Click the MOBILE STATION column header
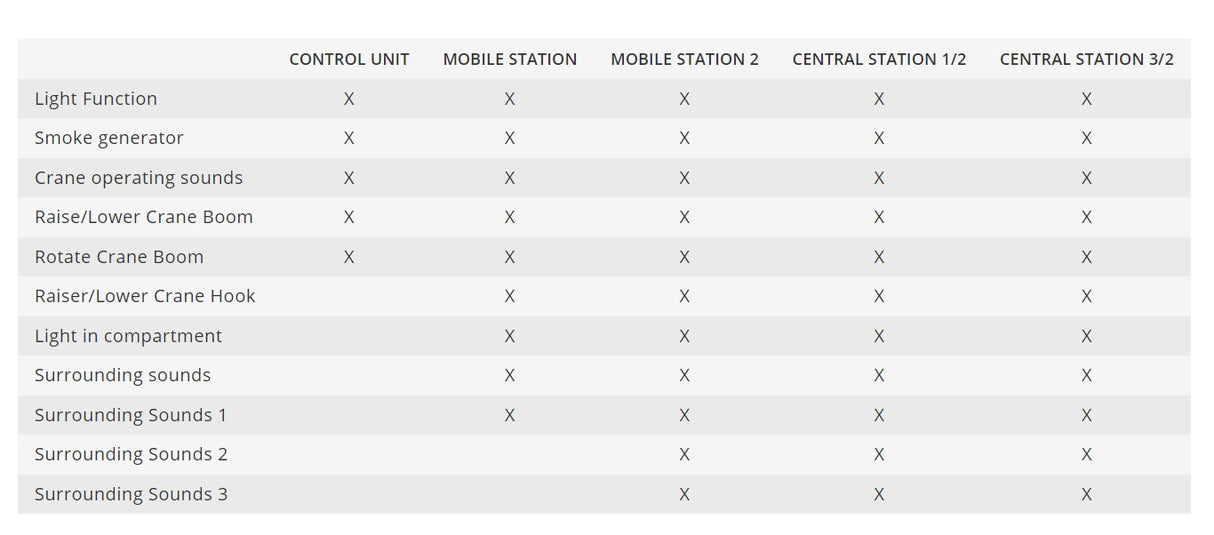This screenshot has width=1214, height=535. (510, 59)
